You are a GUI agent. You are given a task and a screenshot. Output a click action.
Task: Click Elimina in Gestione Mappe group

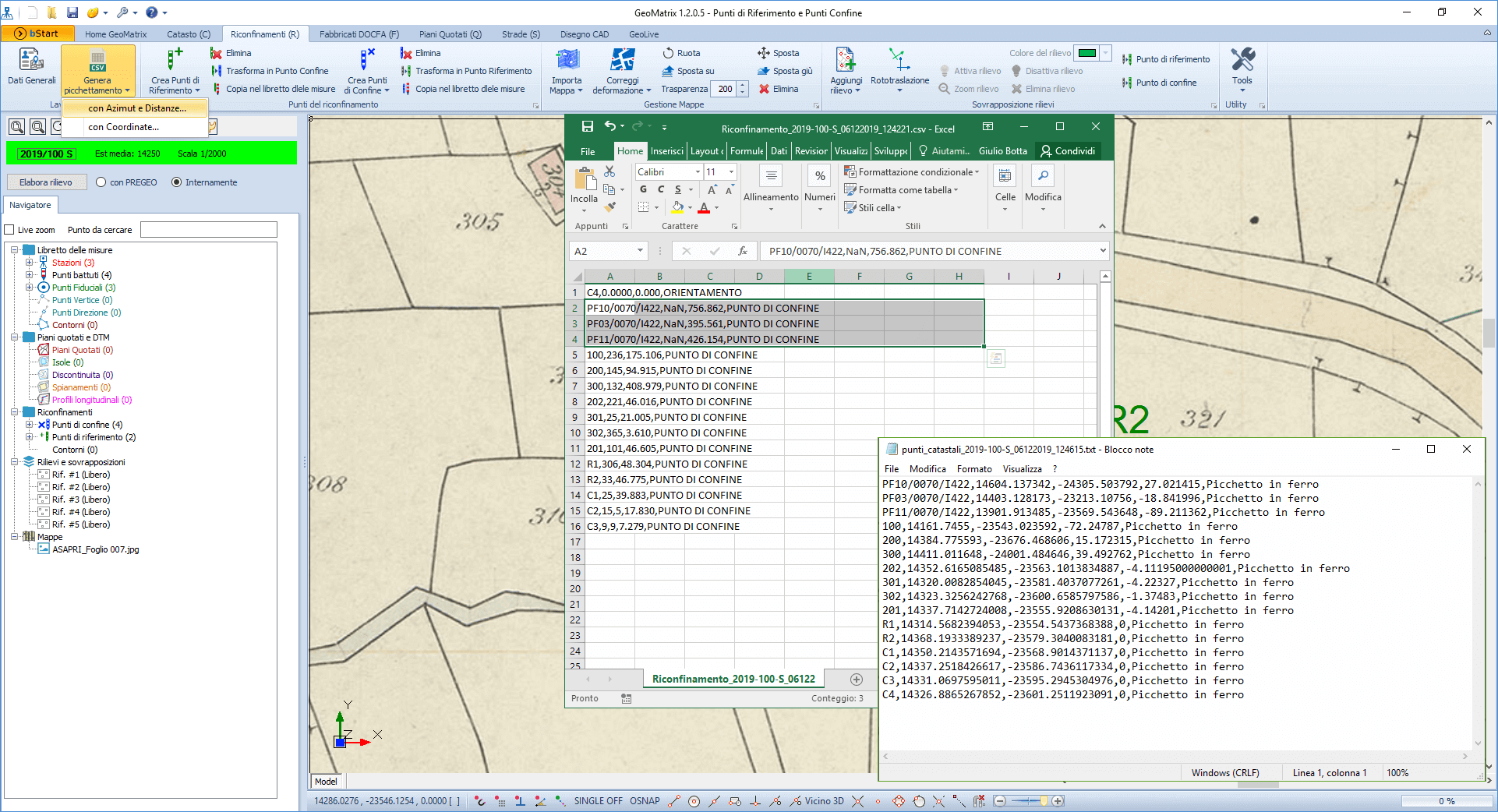tap(779, 89)
